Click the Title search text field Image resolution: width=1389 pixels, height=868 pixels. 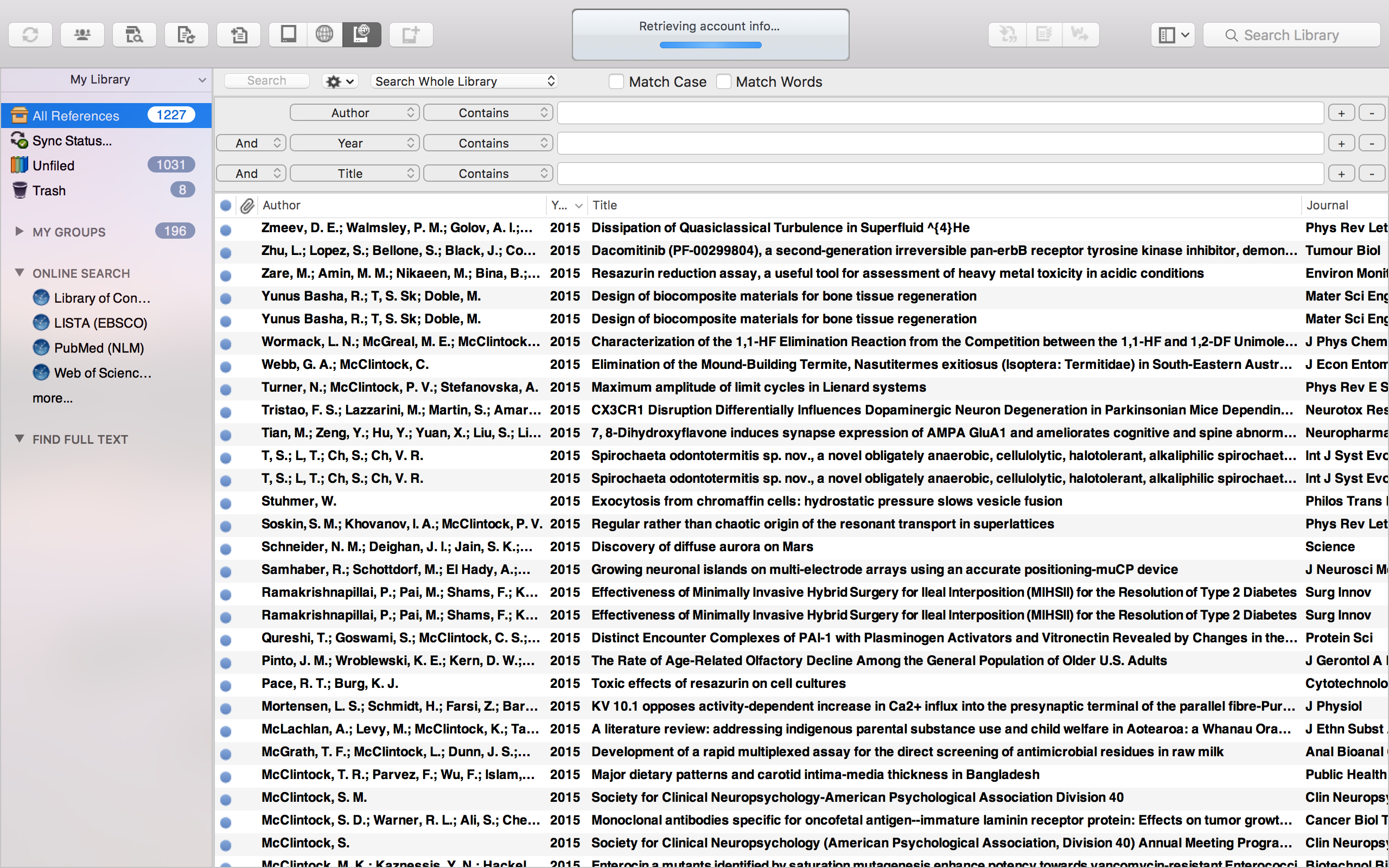(940, 174)
